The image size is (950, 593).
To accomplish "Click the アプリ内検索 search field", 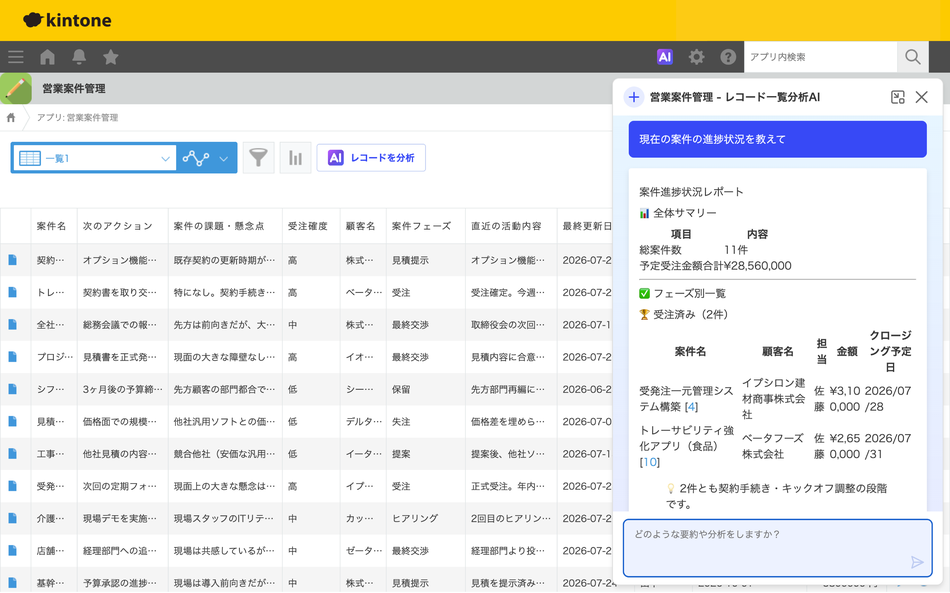I will (x=820, y=57).
